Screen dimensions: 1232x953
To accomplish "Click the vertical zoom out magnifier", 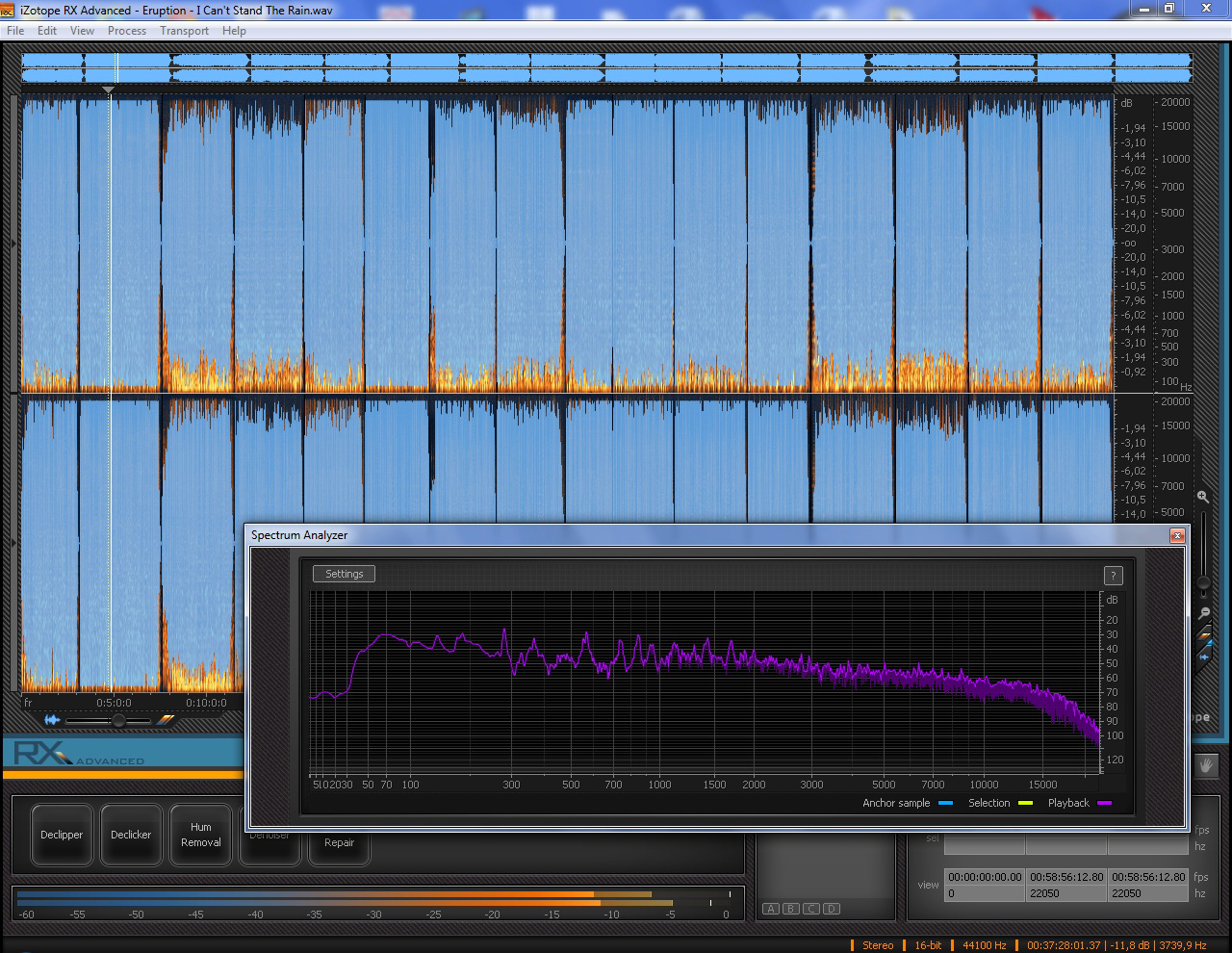I will [x=1204, y=613].
